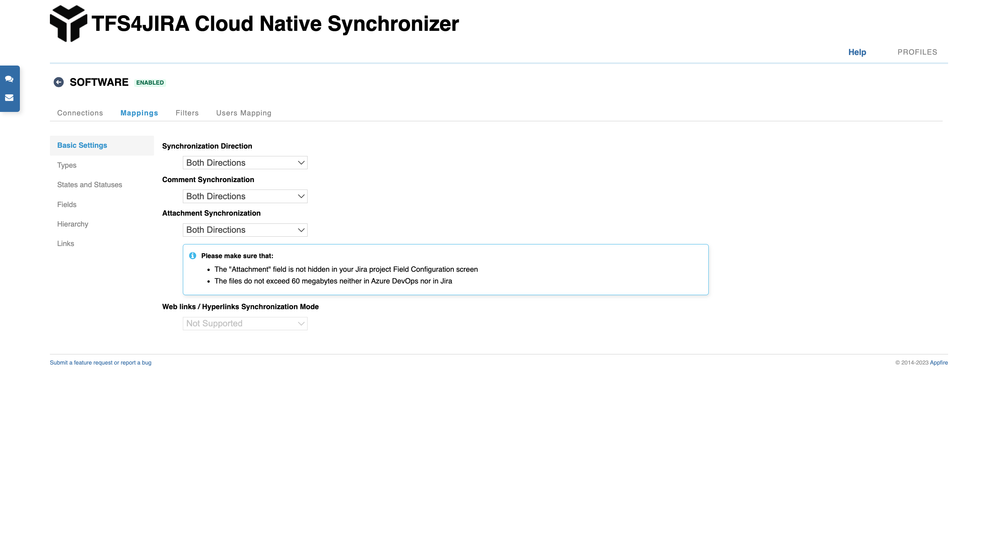998x556 pixels.
Task: Click the back arrow next to SOFTWARE
Action: click(x=59, y=82)
